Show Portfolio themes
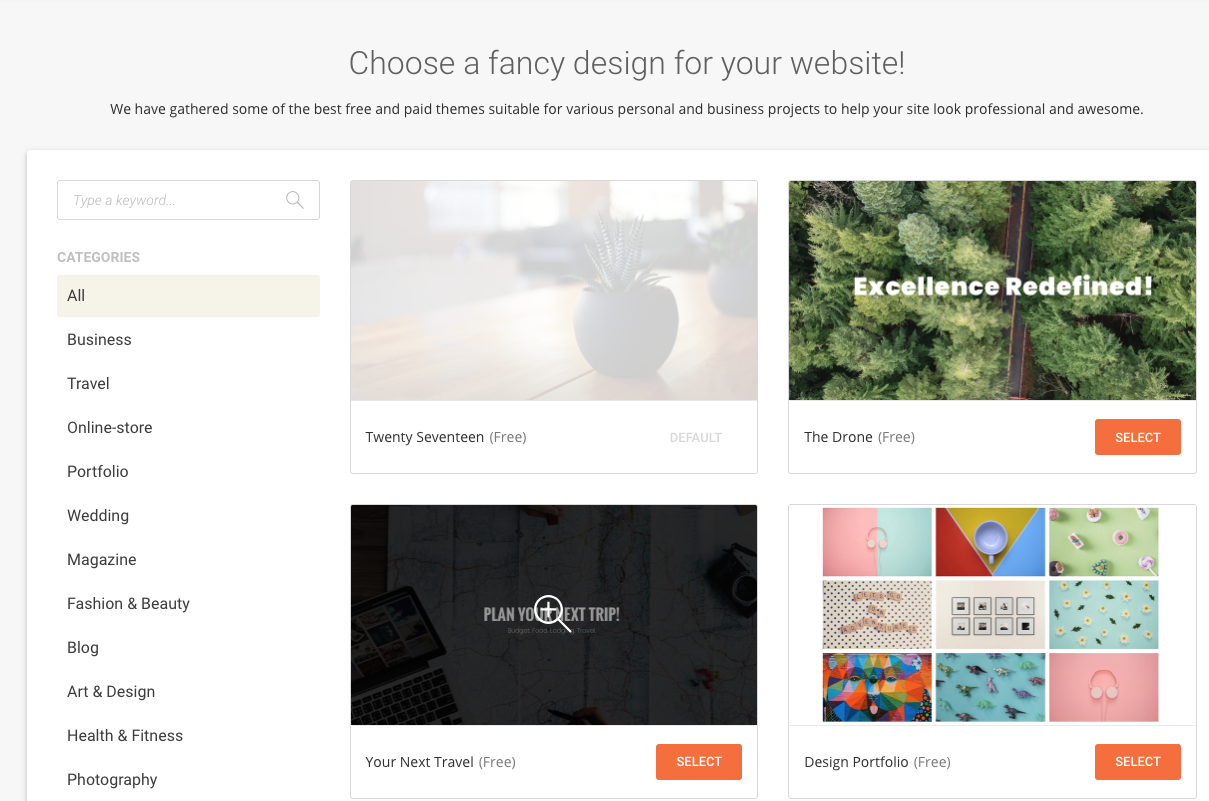The width and height of the screenshot is (1209, 801). 98,472
